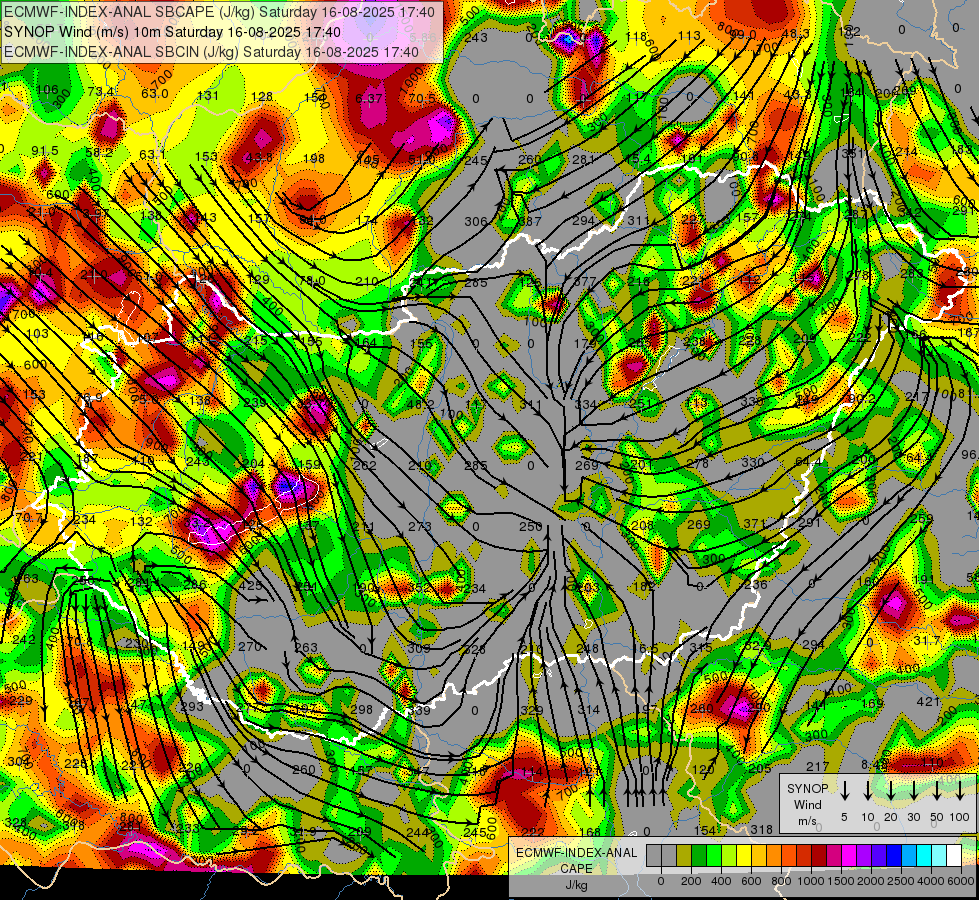Screen dimensions: 979x900
Task: Click the 1500 tick label on CAPE scale
Action: 841,881
